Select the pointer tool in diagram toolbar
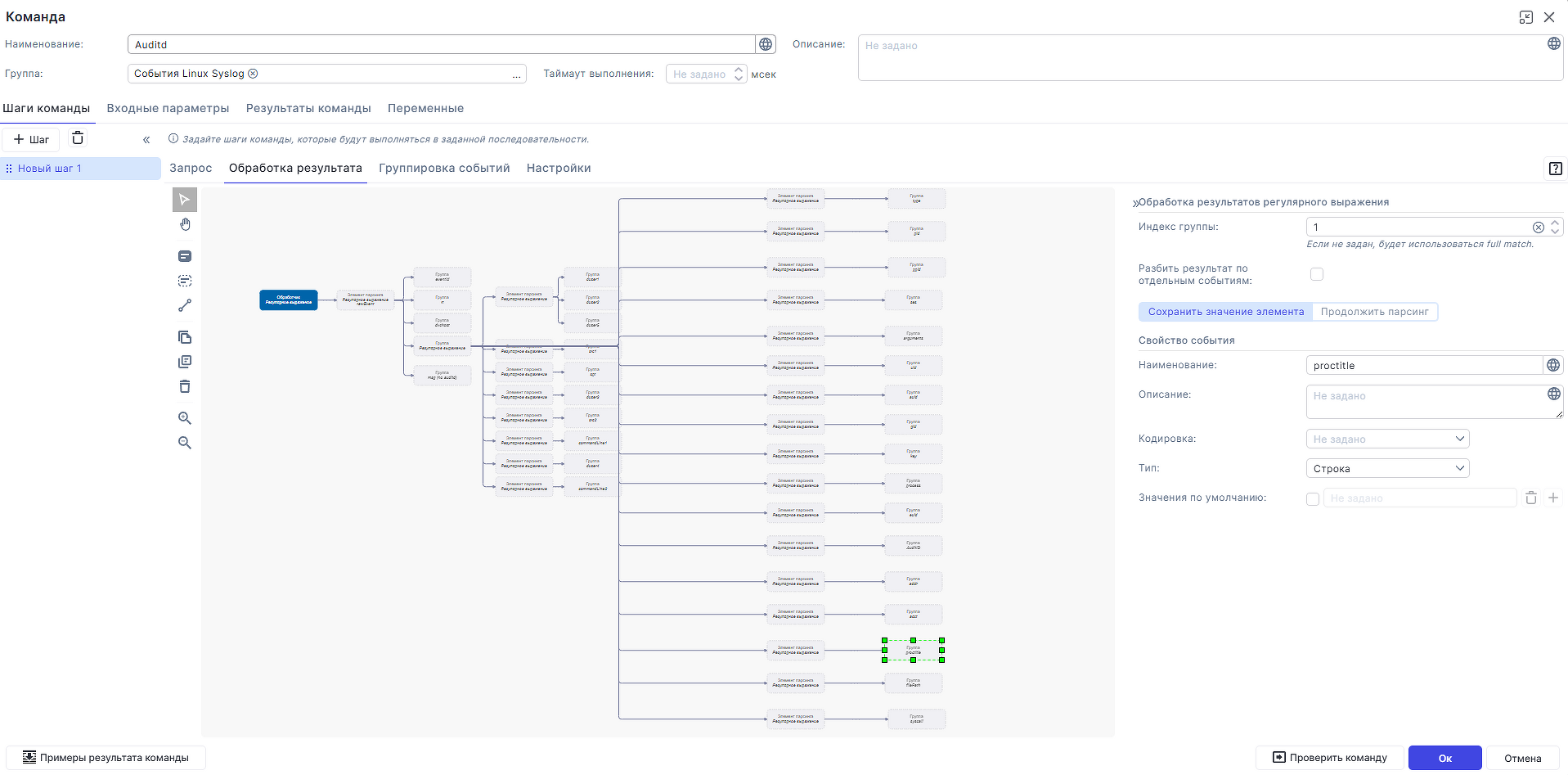This screenshot has width=1568, height=775. tap(185, 200)
